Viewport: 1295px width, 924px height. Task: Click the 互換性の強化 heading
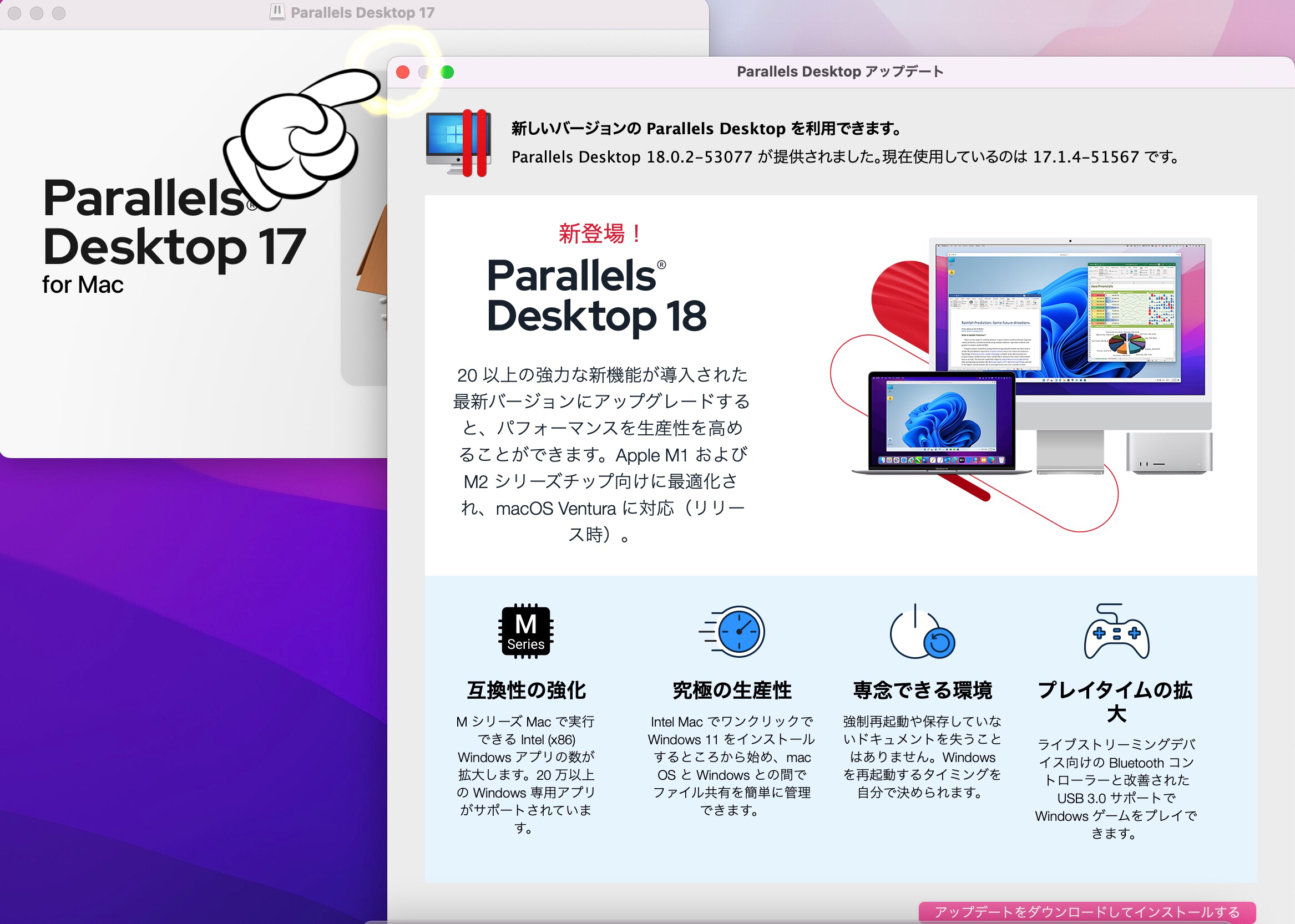click(526, 690)
